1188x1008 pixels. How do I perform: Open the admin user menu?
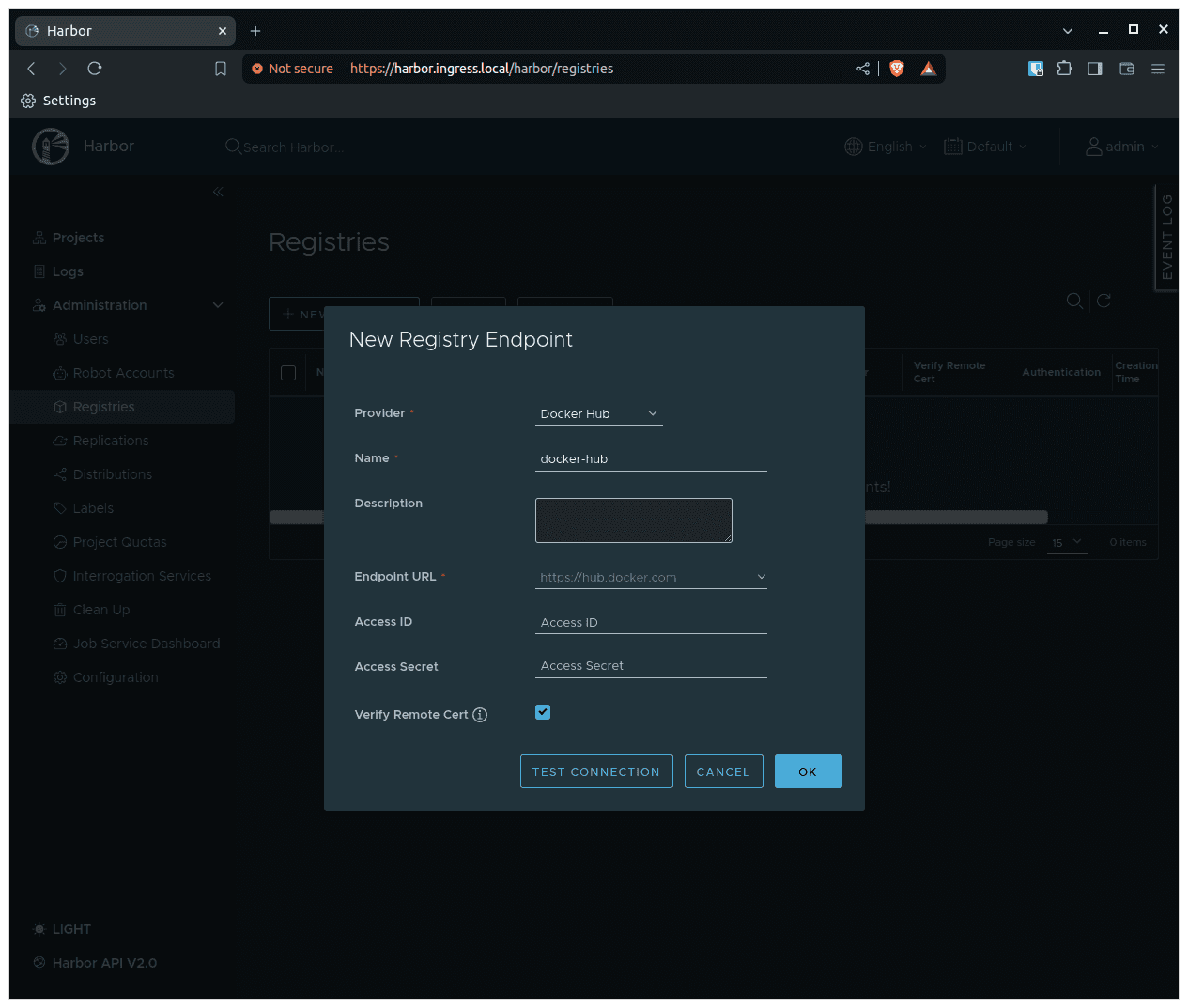coord(1122,147)
